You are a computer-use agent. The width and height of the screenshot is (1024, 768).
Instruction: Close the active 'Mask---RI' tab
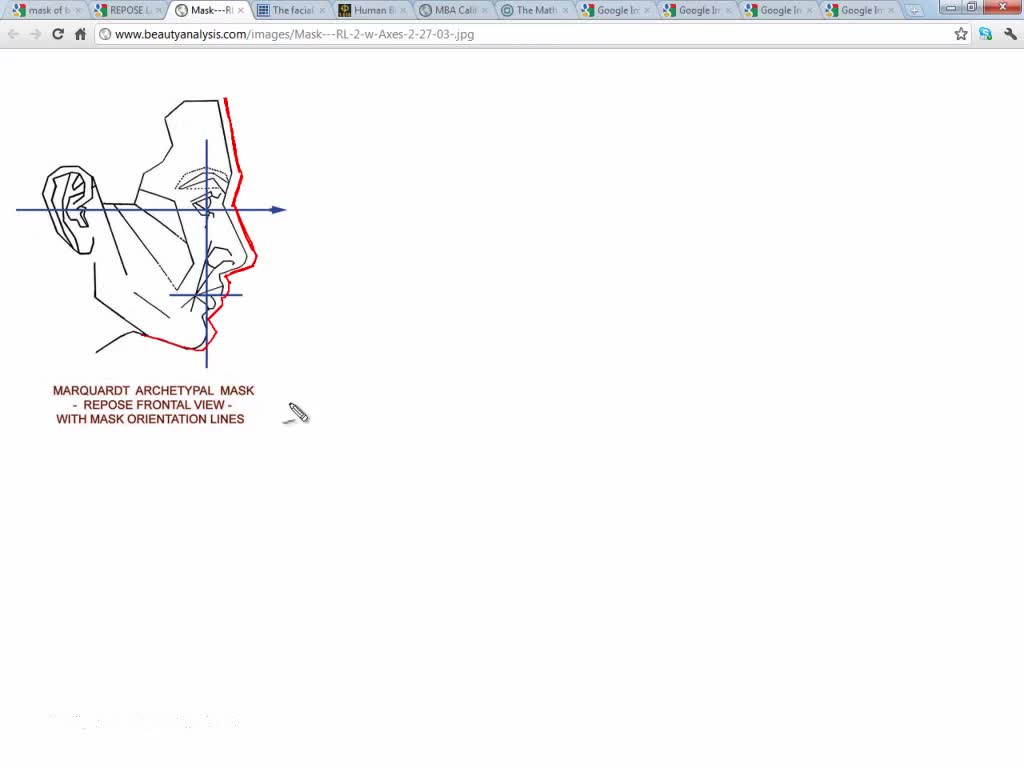(x=241, y=10)
